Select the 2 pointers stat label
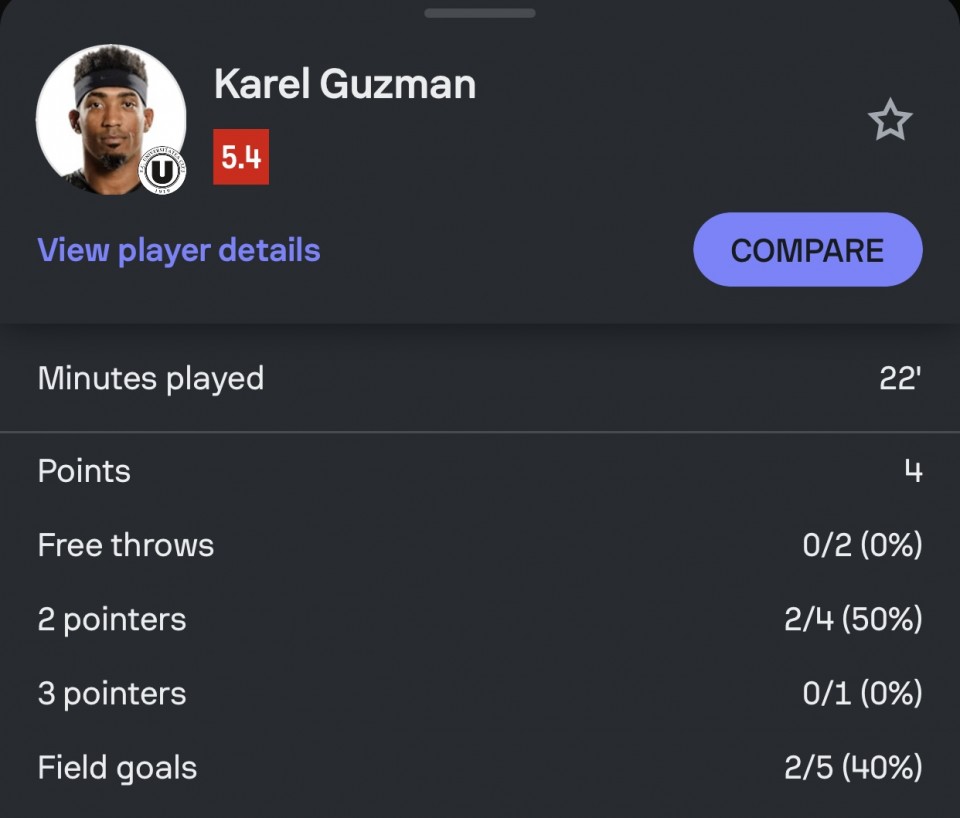The height and width of the screenshot is (818, 960). pos(112,619)
